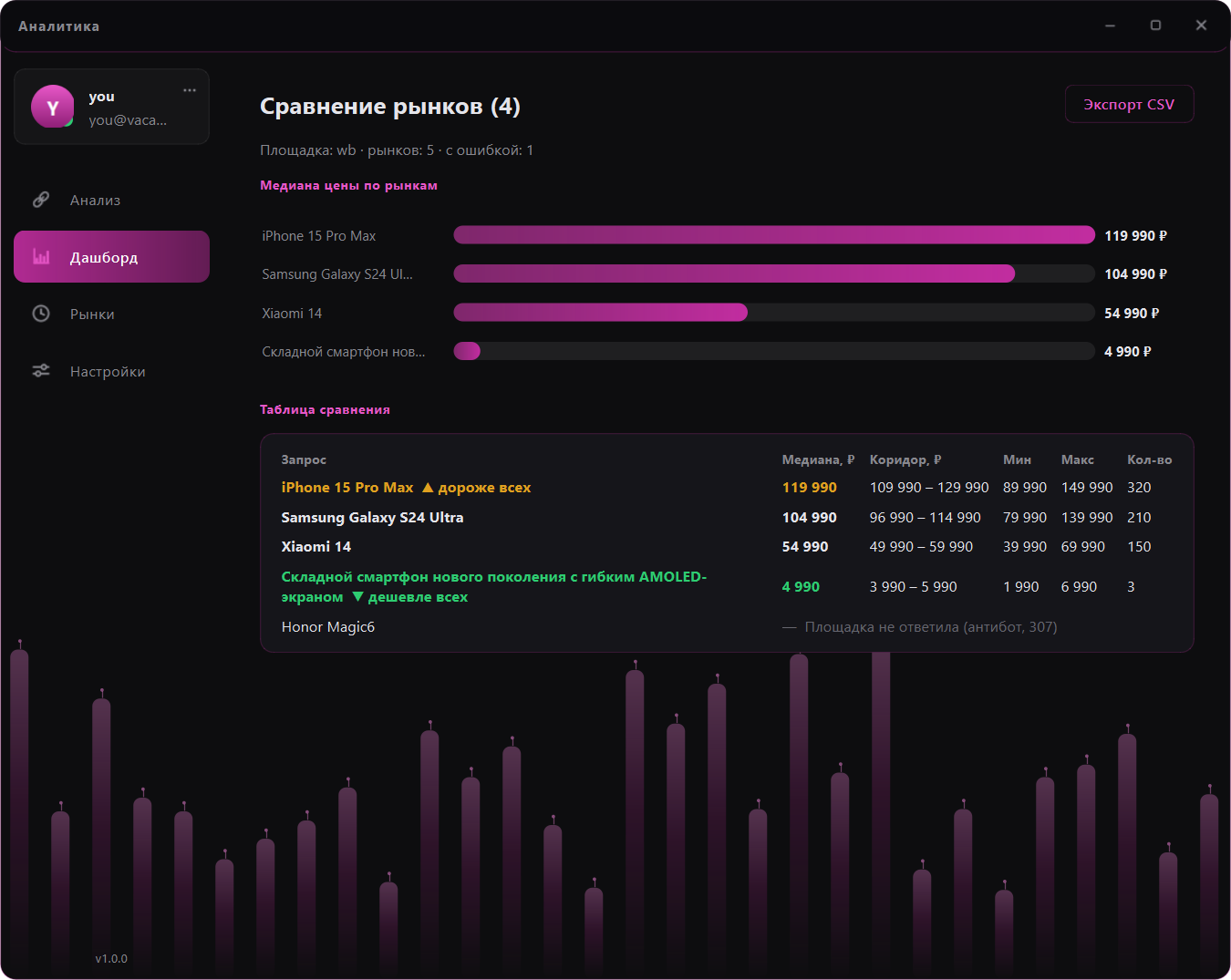
Task: Click the Макс column header
Action: pos(1078,460)
